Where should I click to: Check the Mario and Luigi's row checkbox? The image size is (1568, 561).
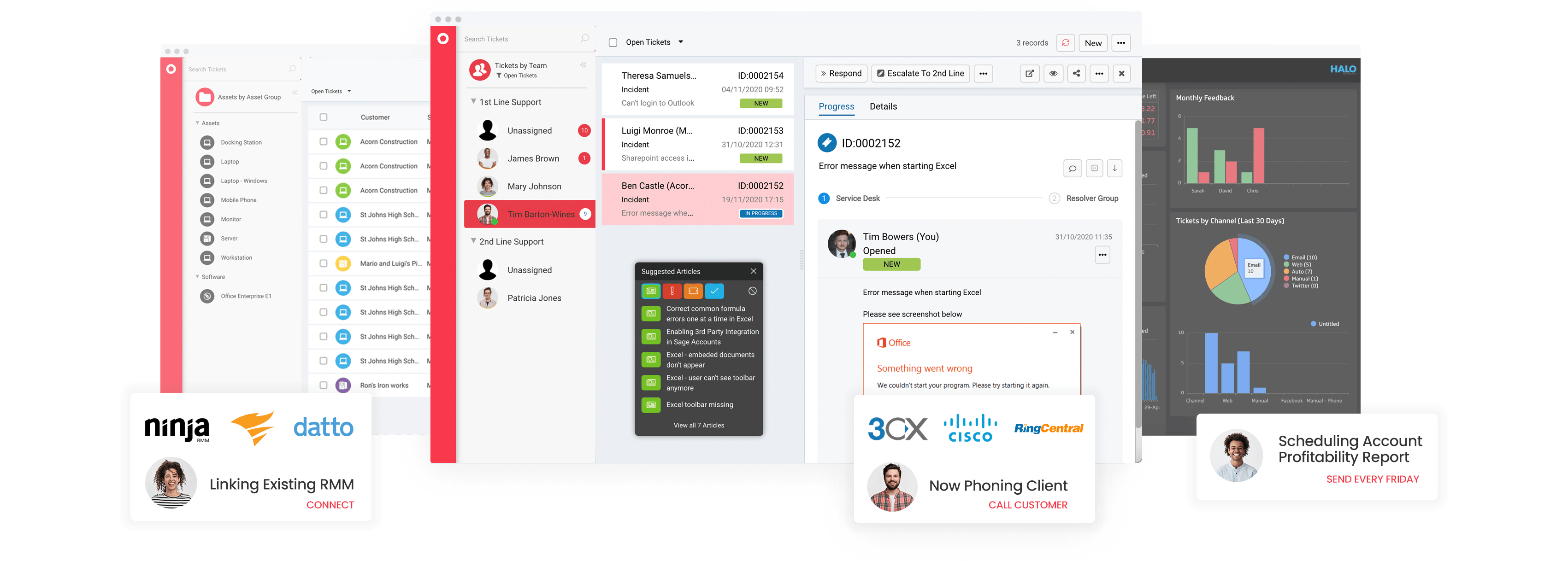(x=323, y=263)
